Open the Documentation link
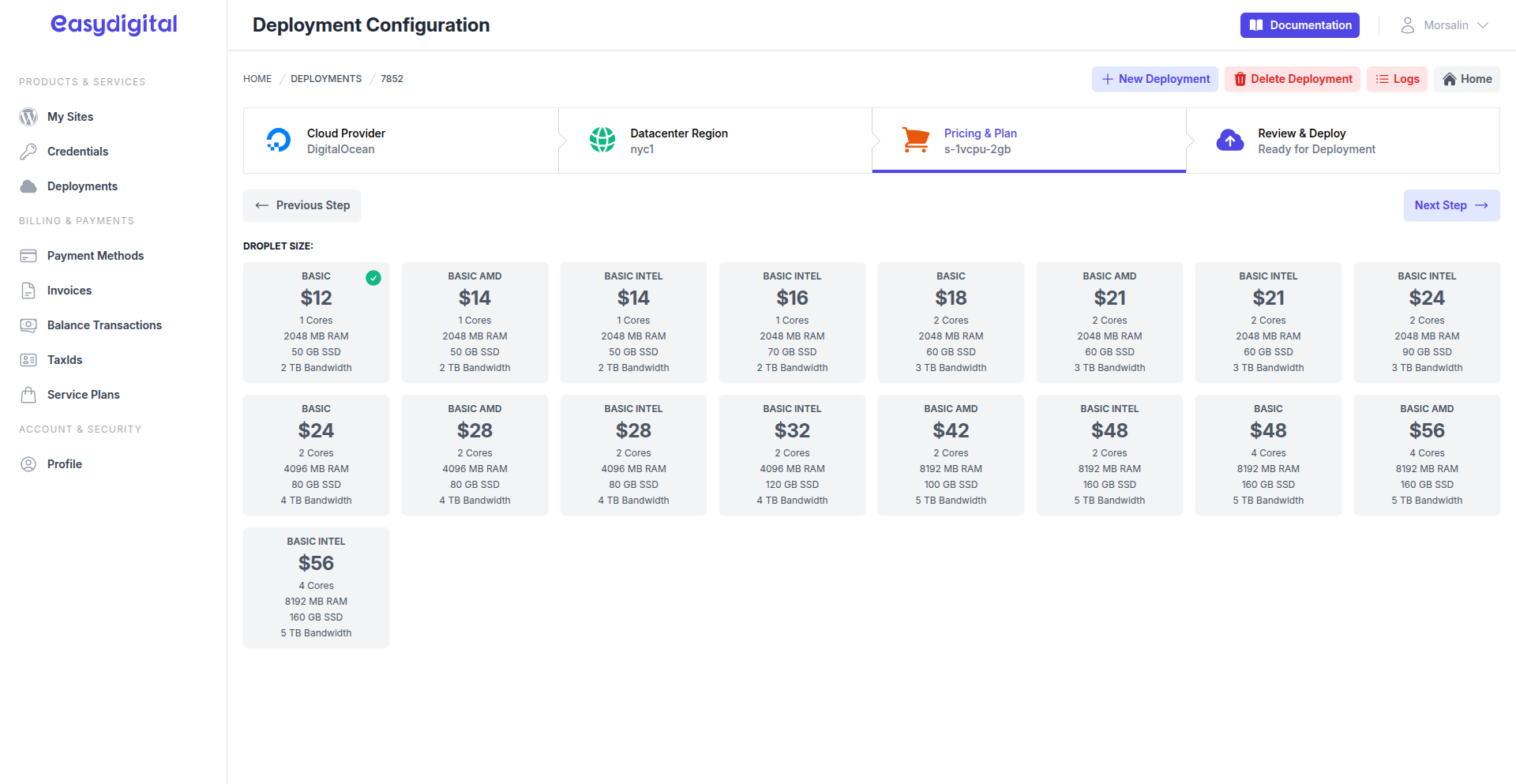Screen dimensions: 1516x784 (1300, 25)
